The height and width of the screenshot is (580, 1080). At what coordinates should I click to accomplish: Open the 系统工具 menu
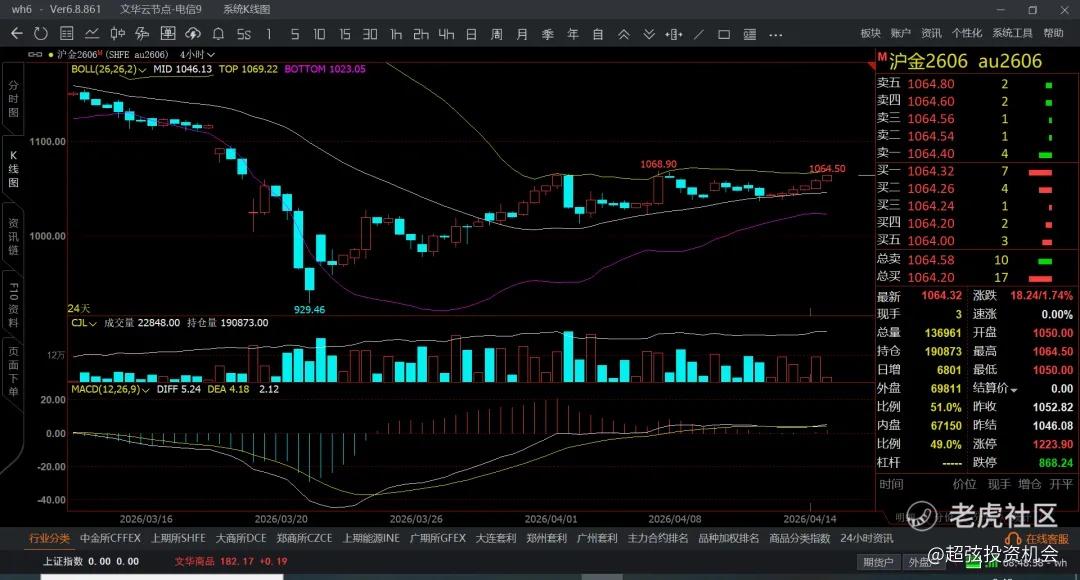1012,33
